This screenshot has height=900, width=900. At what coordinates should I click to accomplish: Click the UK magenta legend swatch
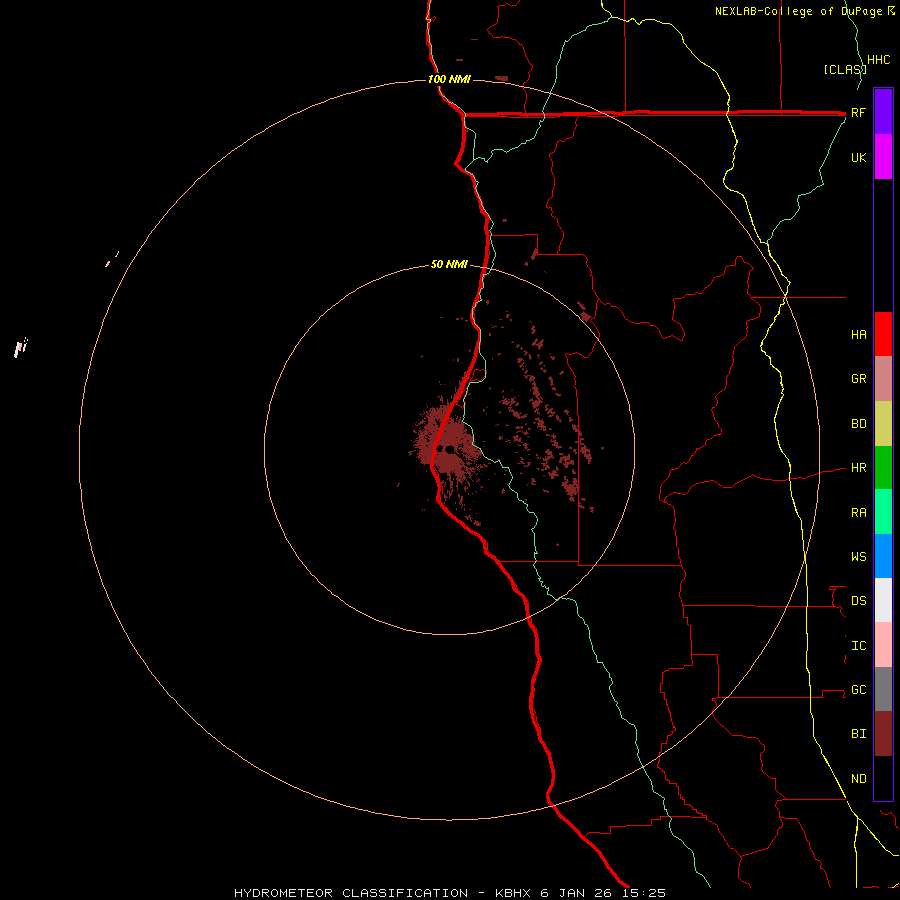coord(883,157)
